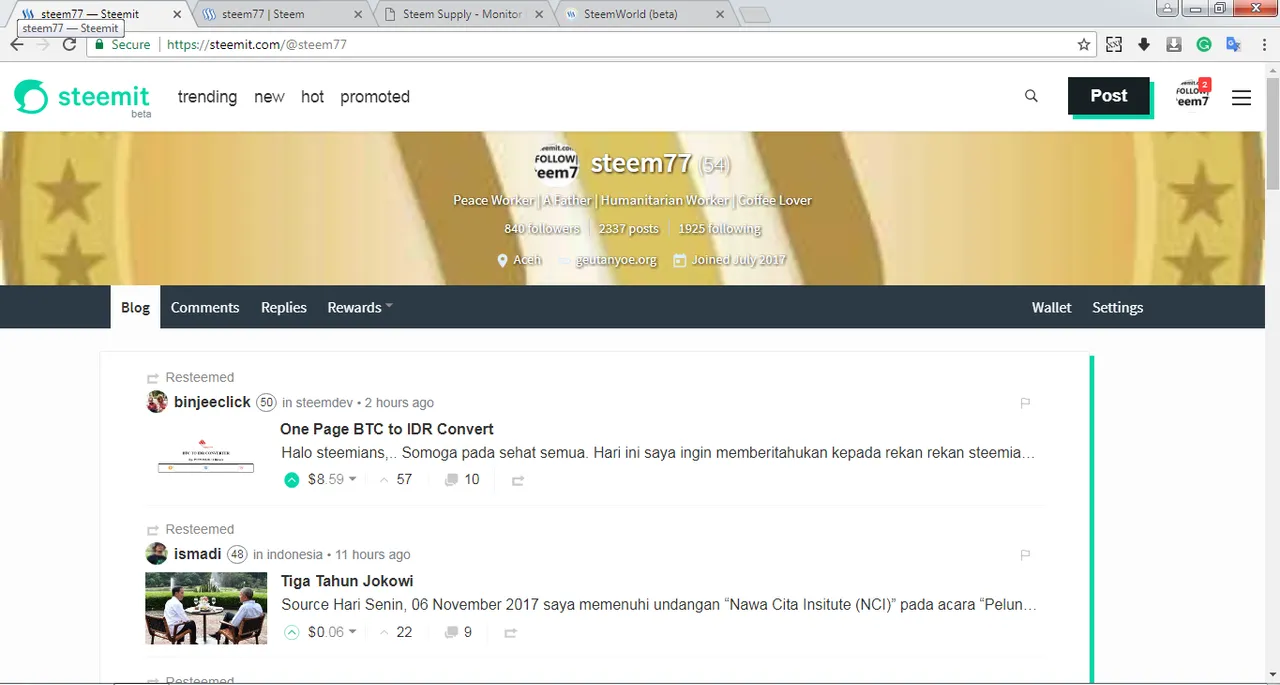
Task: Go to trending posts
Action: click(207, 97)
